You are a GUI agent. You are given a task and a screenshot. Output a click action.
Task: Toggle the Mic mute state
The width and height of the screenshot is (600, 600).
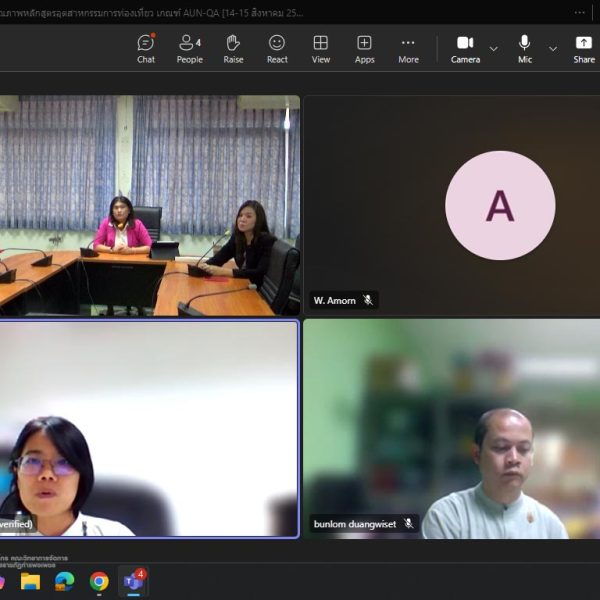(524, 48)
